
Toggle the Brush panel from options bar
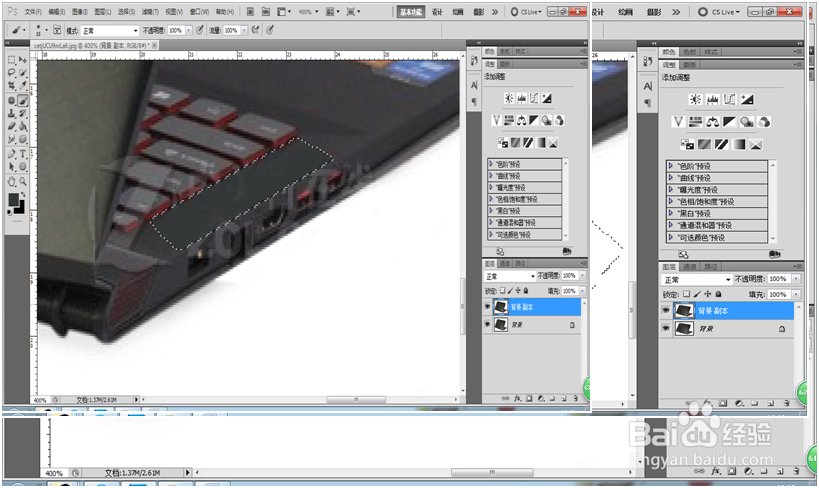click(57, 30)
